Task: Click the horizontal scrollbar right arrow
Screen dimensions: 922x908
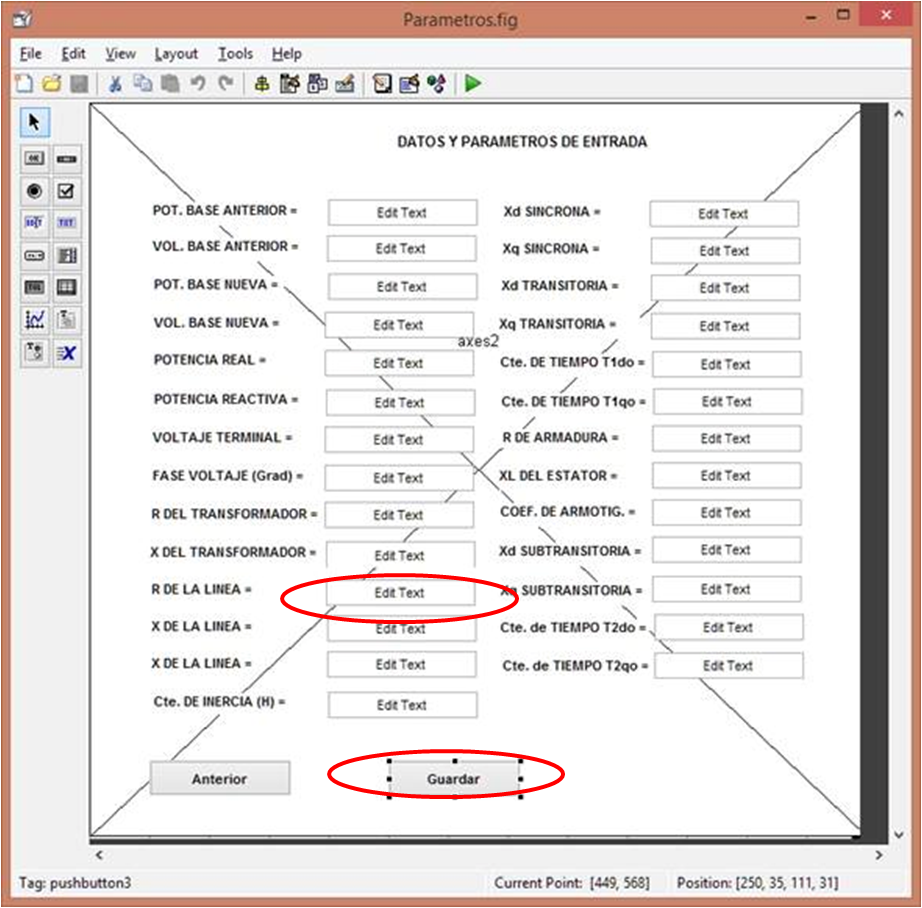Action: pyautogui.click(x=878, y=855)
